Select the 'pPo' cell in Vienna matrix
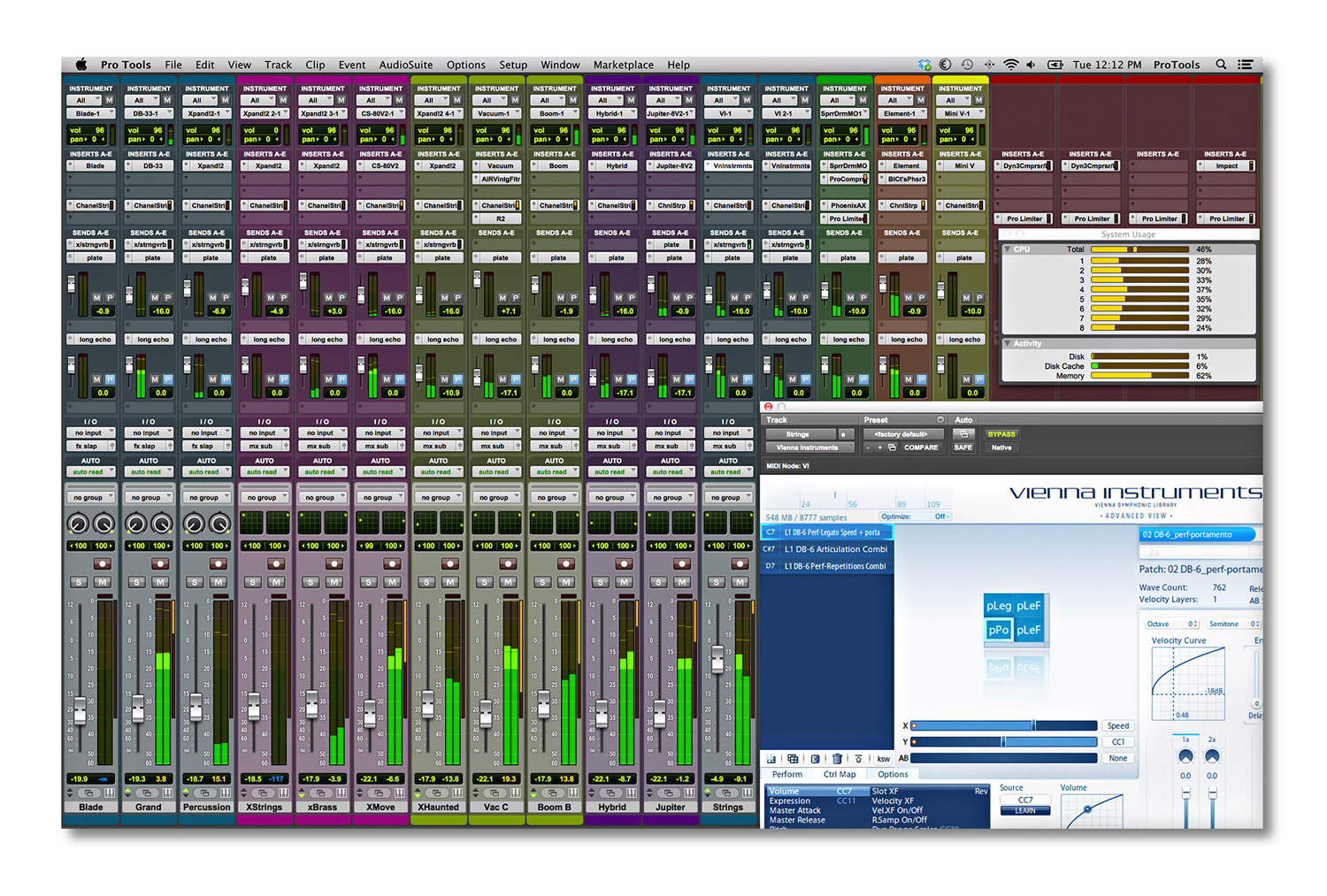 pyautogui.click(x=999, y=630)
